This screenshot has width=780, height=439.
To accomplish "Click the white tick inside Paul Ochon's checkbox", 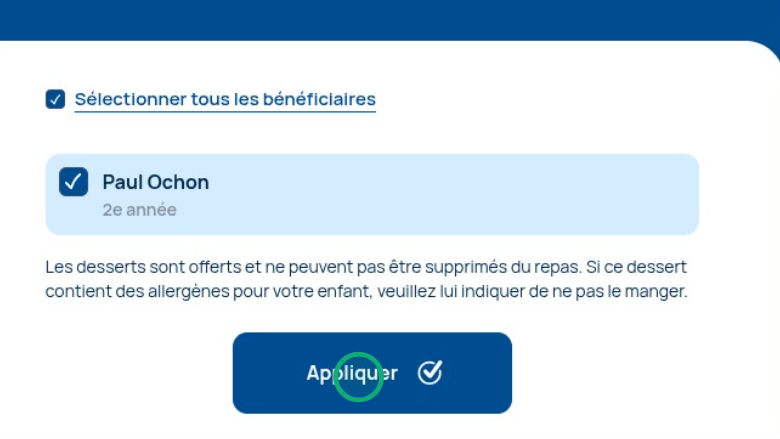I will (x=73, y=182).
